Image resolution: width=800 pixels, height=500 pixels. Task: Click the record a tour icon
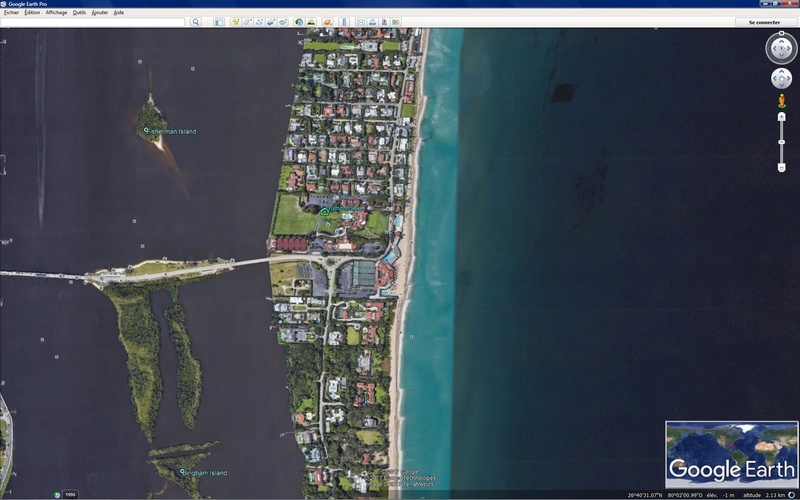pyautogui.click(x=283, y=22)
